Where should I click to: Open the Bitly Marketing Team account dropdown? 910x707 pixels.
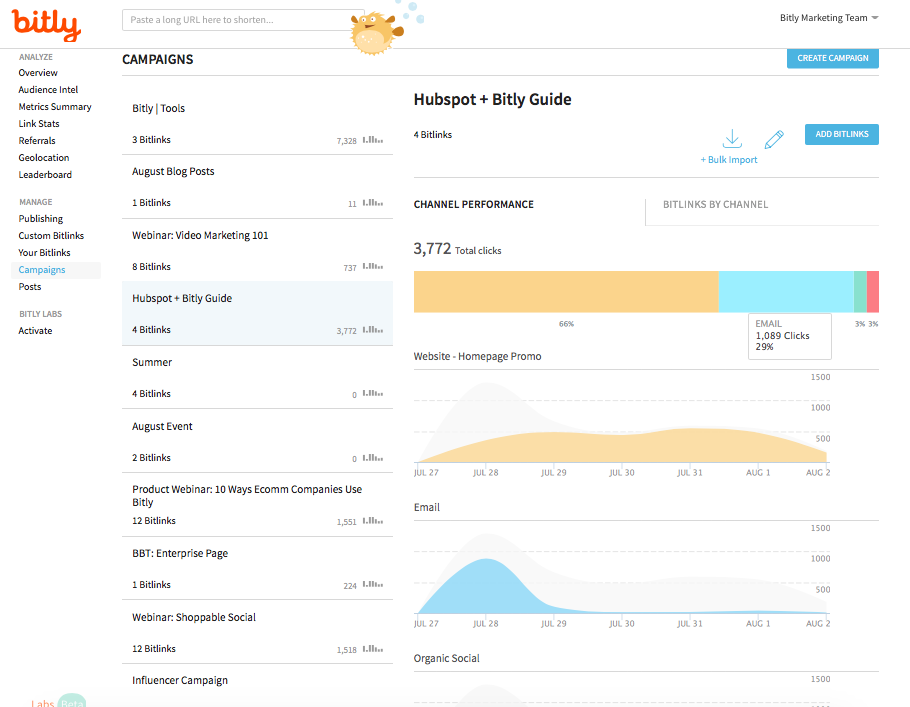click(829, 18)
